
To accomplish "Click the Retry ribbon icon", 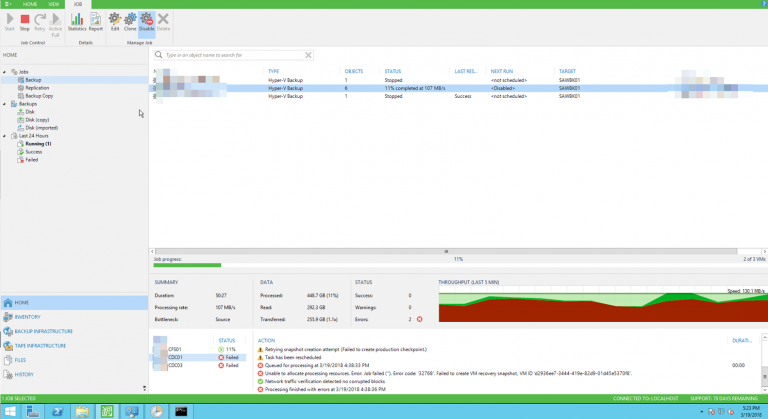I will [x=40, y=23].
